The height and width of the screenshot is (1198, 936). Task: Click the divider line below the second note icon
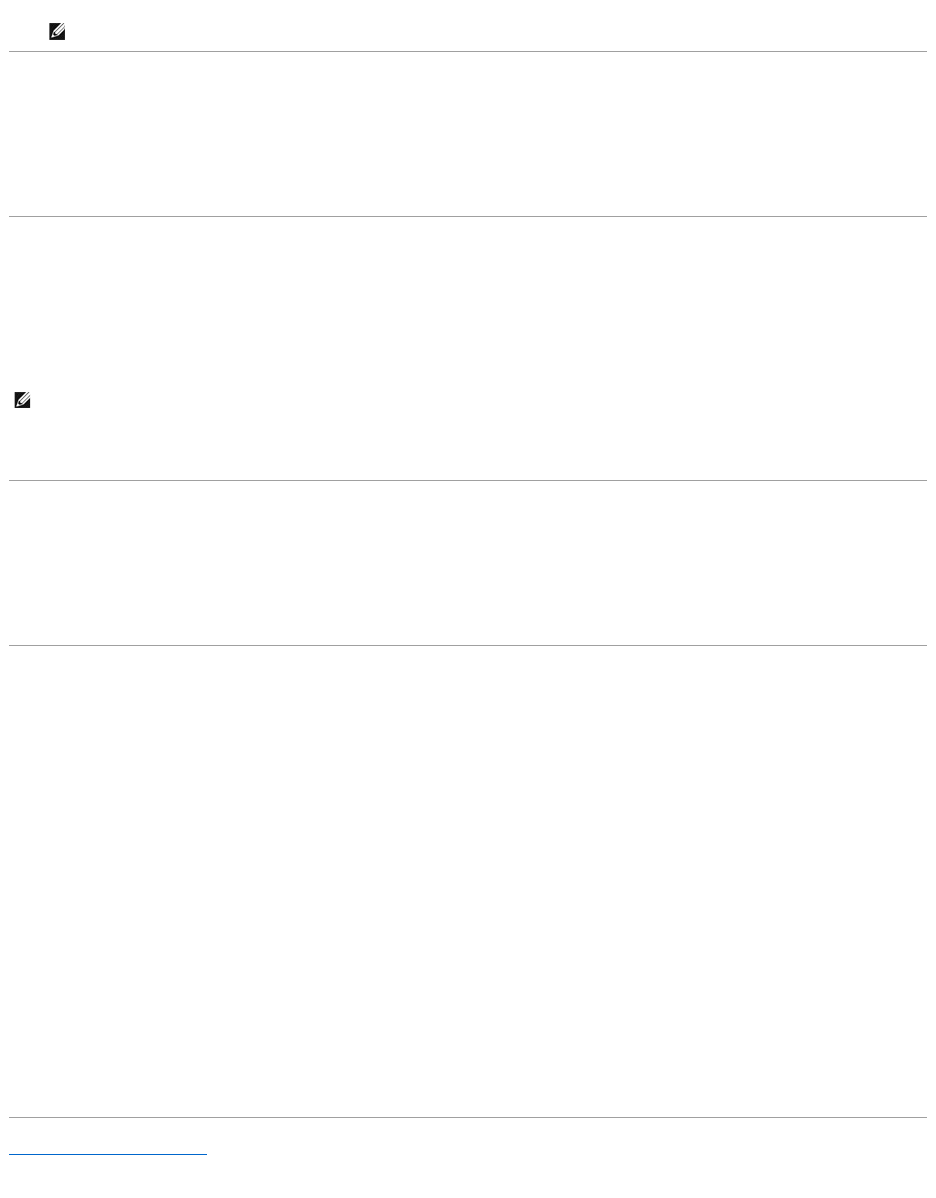tap(468, 481)
